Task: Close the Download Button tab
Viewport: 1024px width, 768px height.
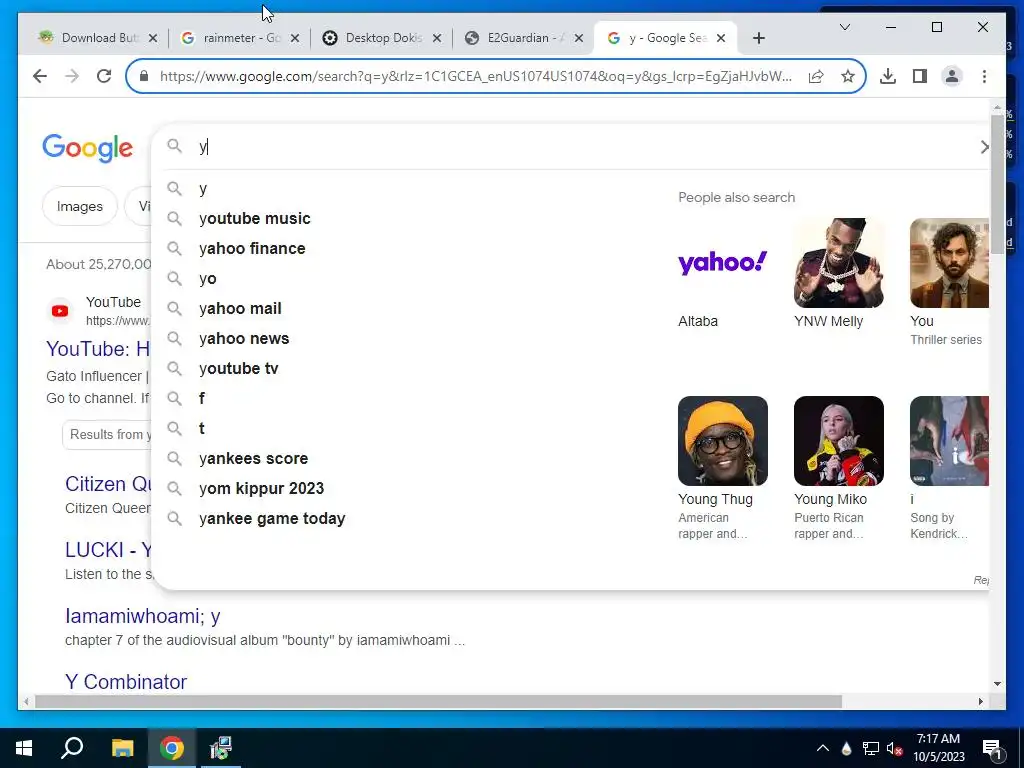Action: 153,39
